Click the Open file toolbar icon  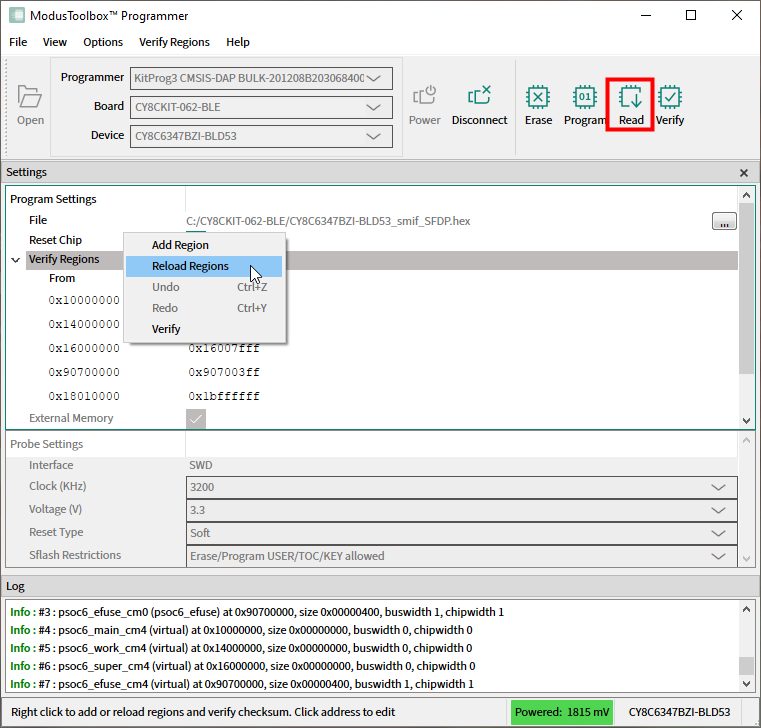point(30,105)
